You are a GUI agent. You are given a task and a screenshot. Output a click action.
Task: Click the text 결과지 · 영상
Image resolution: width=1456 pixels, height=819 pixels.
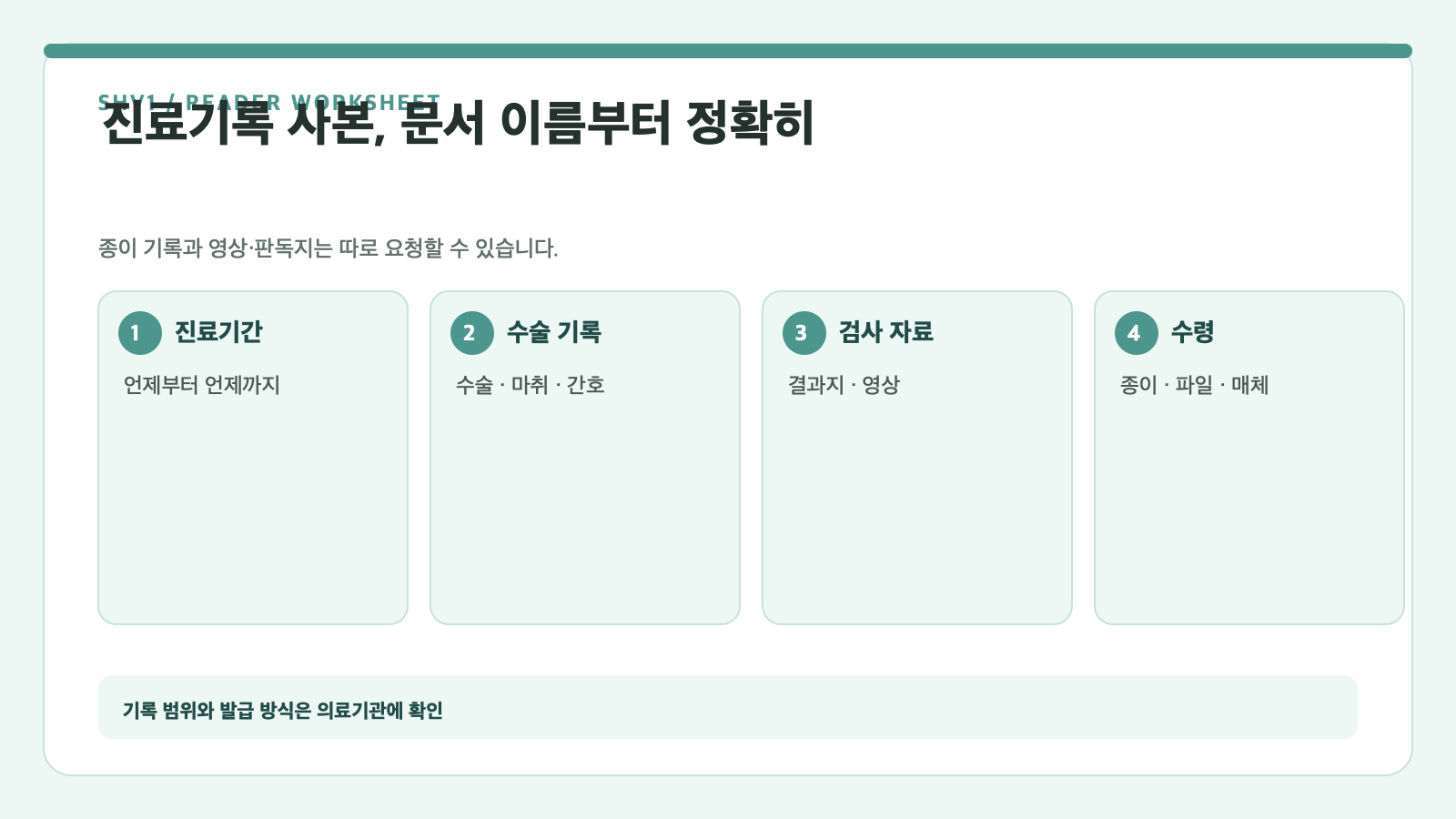tap(844, 385)
